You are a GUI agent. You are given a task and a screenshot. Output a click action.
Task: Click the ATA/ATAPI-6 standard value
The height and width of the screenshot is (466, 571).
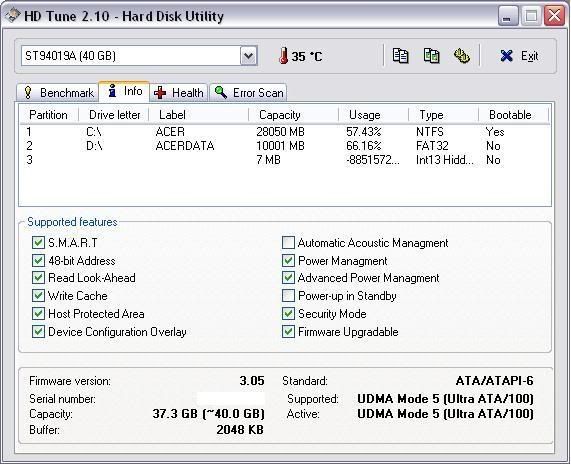(x=495, y=381)
